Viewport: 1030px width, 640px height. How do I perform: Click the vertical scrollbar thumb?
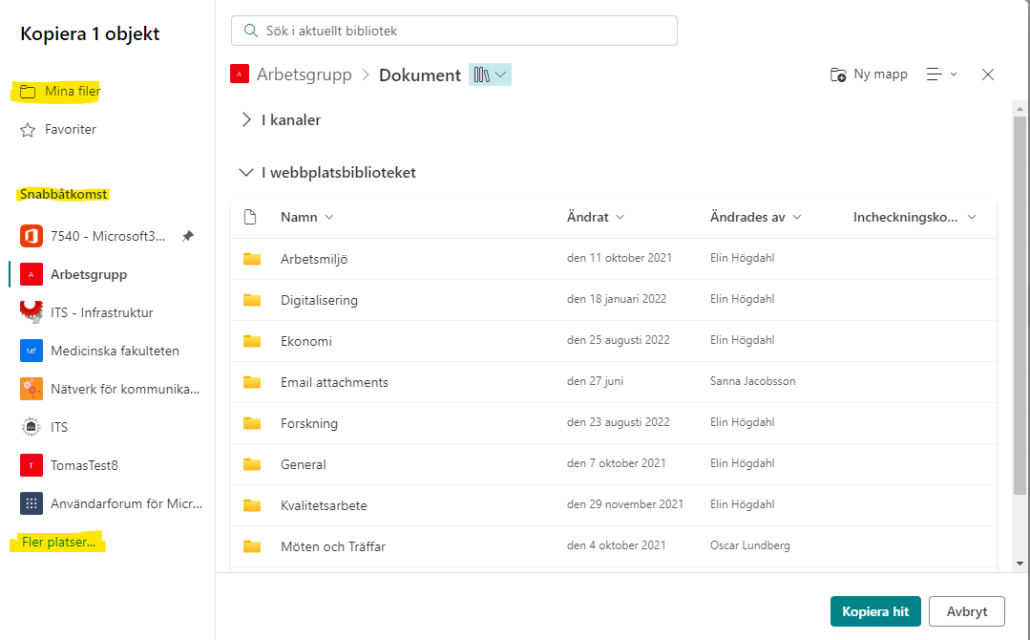(1019, 306)
